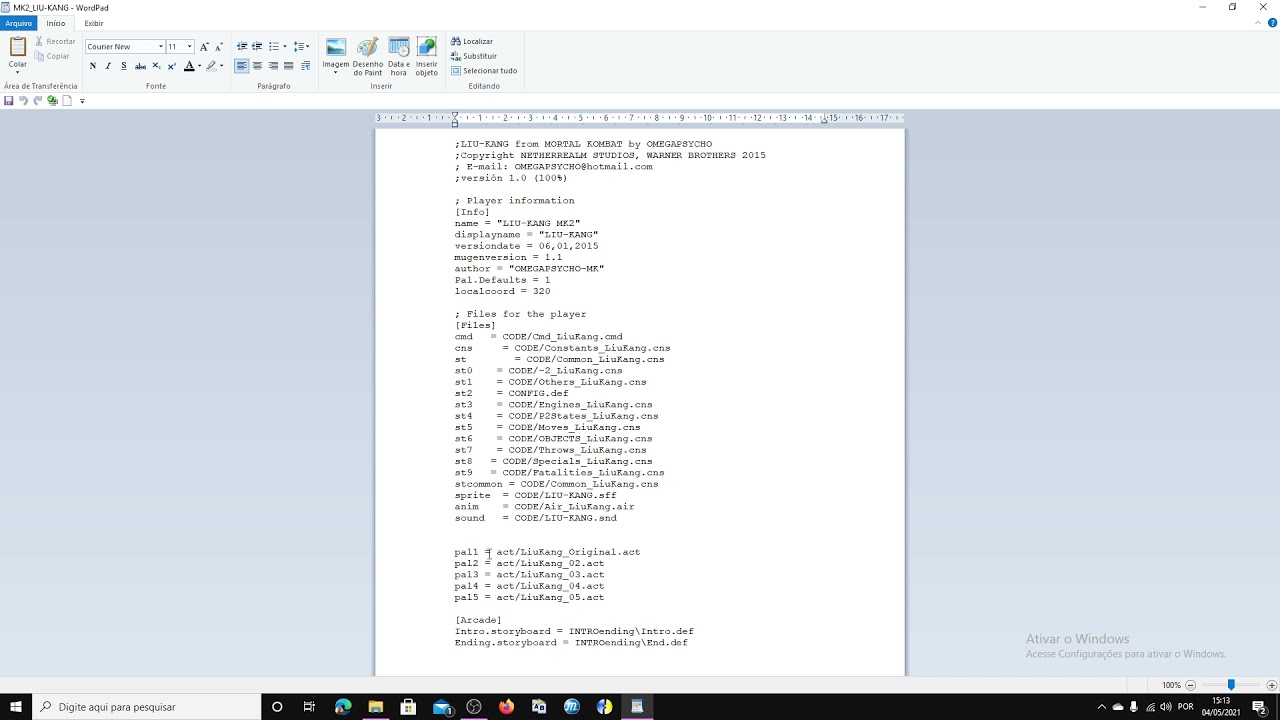This screenshot has width=1280, height=720.
Task: Undo the last action in quick access toolbar
Action: point(23,100)
